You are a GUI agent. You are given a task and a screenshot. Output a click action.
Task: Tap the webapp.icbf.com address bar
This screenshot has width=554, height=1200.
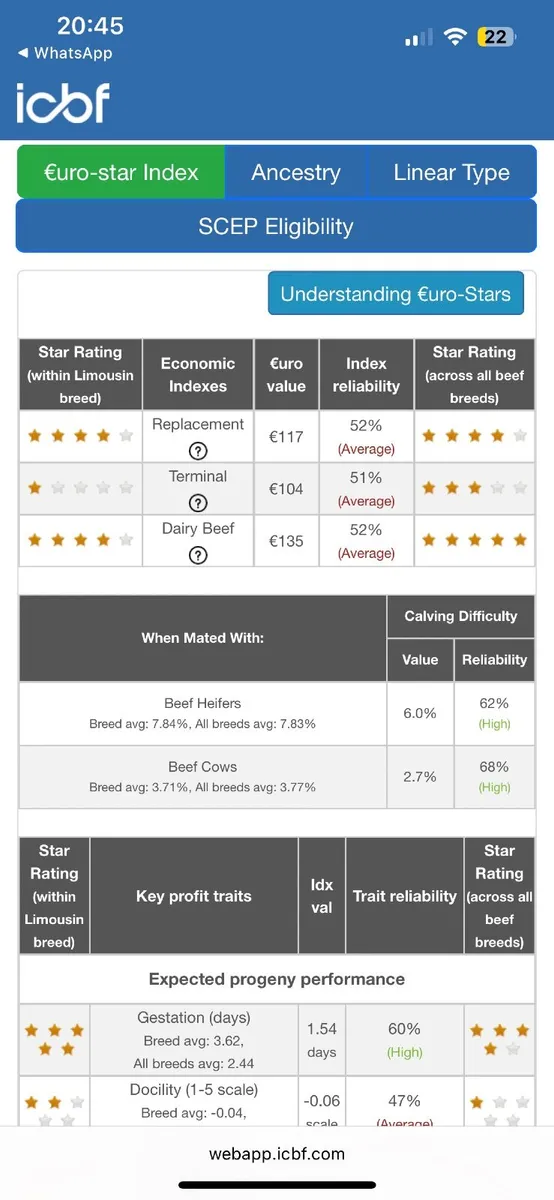(277, 1153)
